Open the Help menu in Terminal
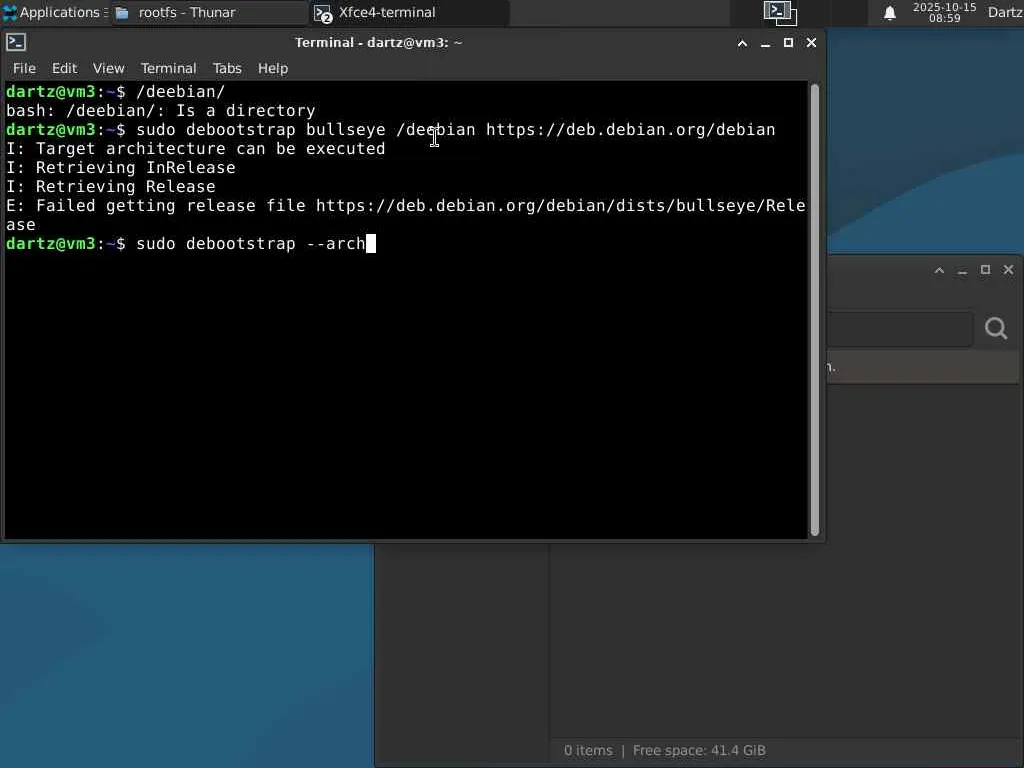 click(x=272, y=68)
